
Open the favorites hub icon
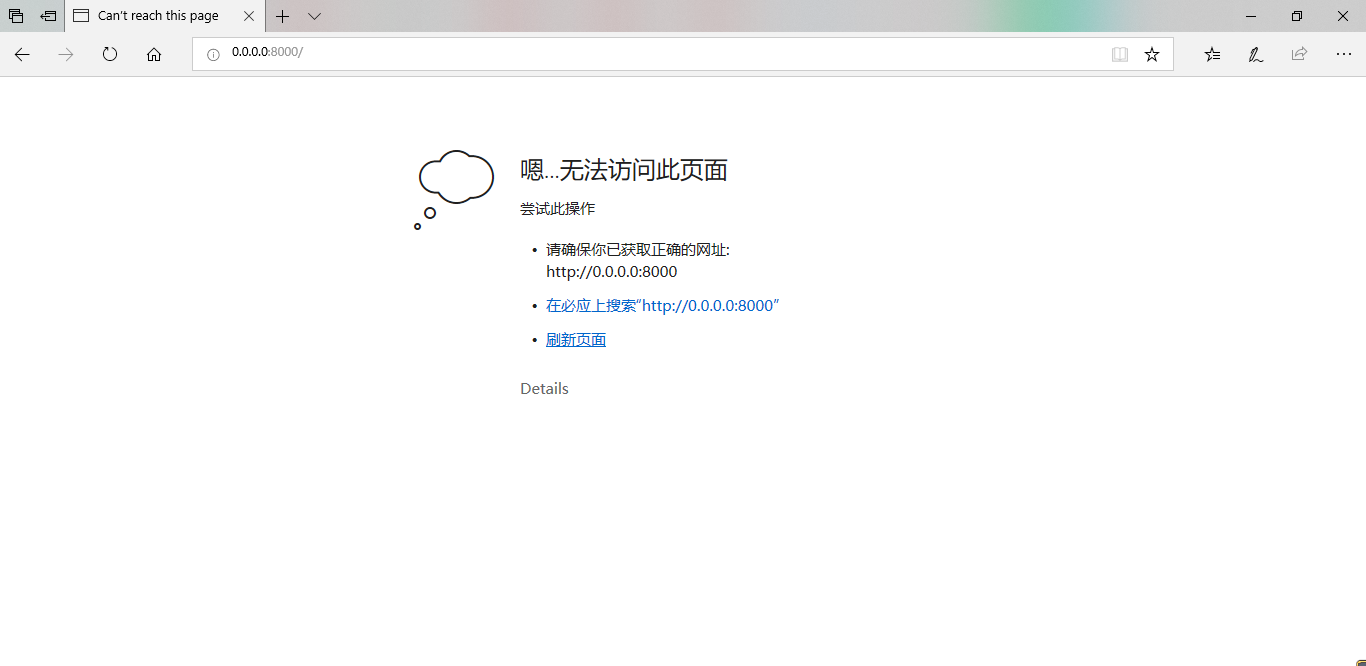point(1212,54)
